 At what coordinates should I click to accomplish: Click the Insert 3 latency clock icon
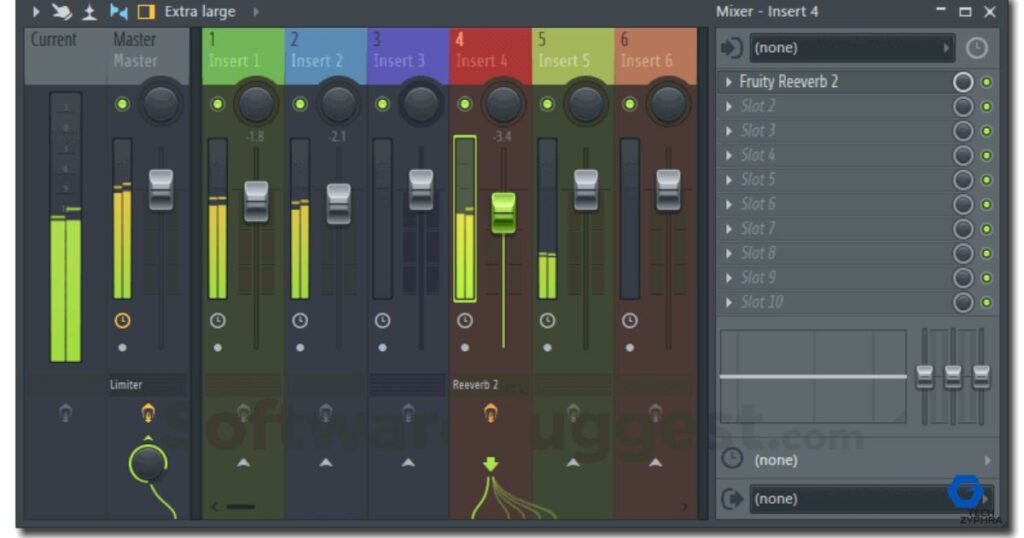383,321
